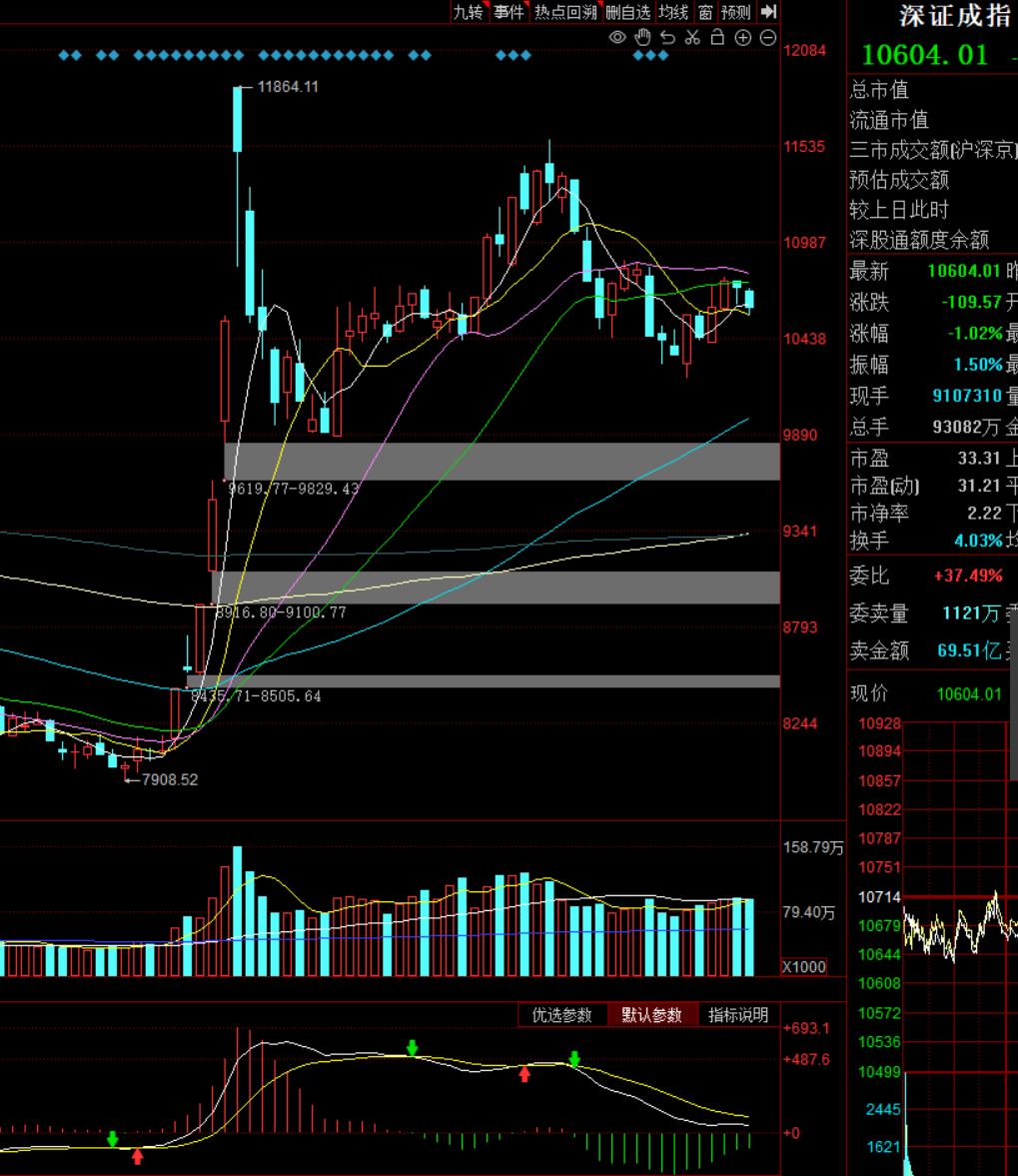Click the 11864.11 peak candlestick
Image resolution: width=1018 pixels, height=1176 pixels.
tap(238, 120)
